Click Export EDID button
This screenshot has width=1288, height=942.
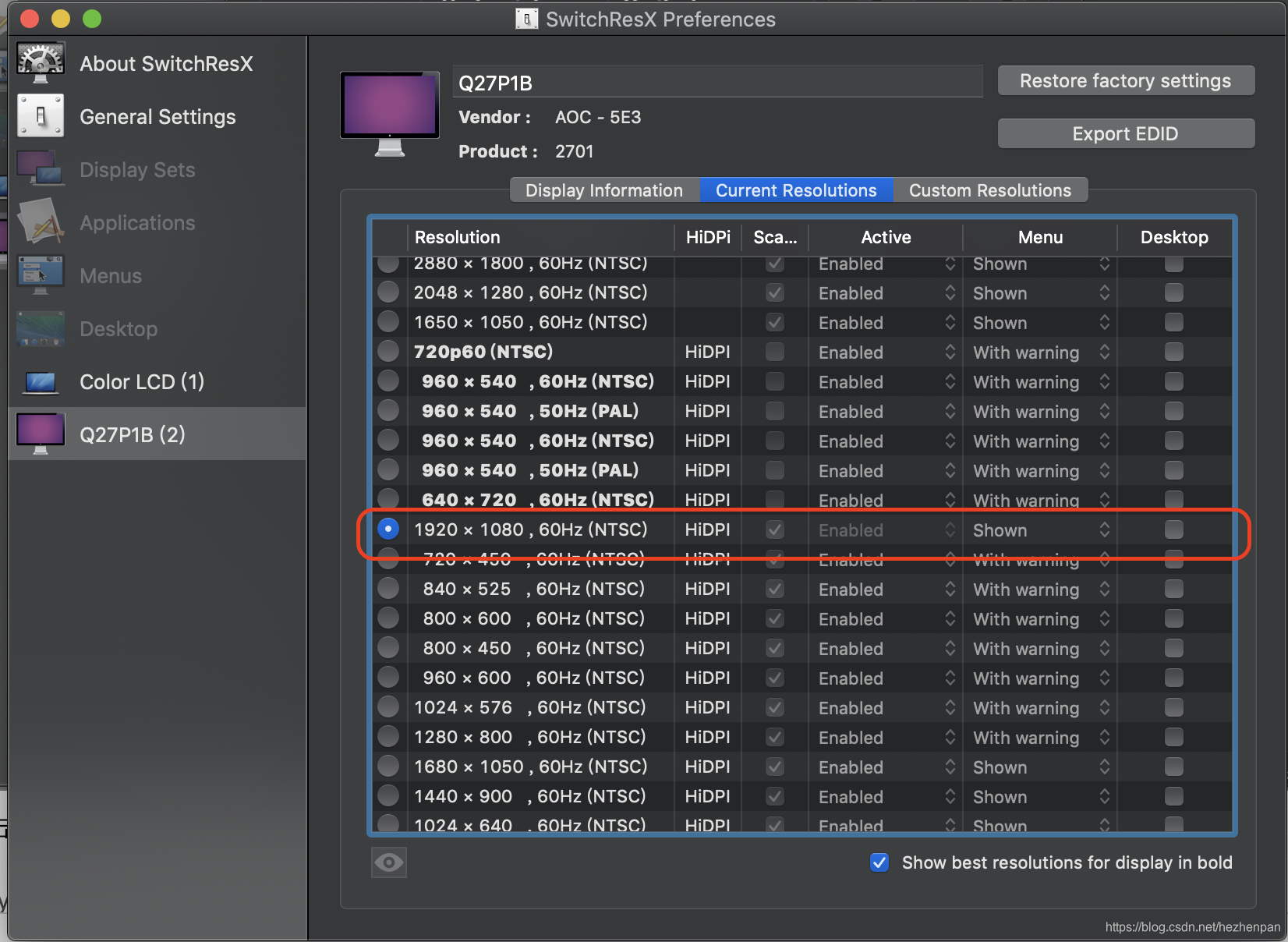[1126, 133]
